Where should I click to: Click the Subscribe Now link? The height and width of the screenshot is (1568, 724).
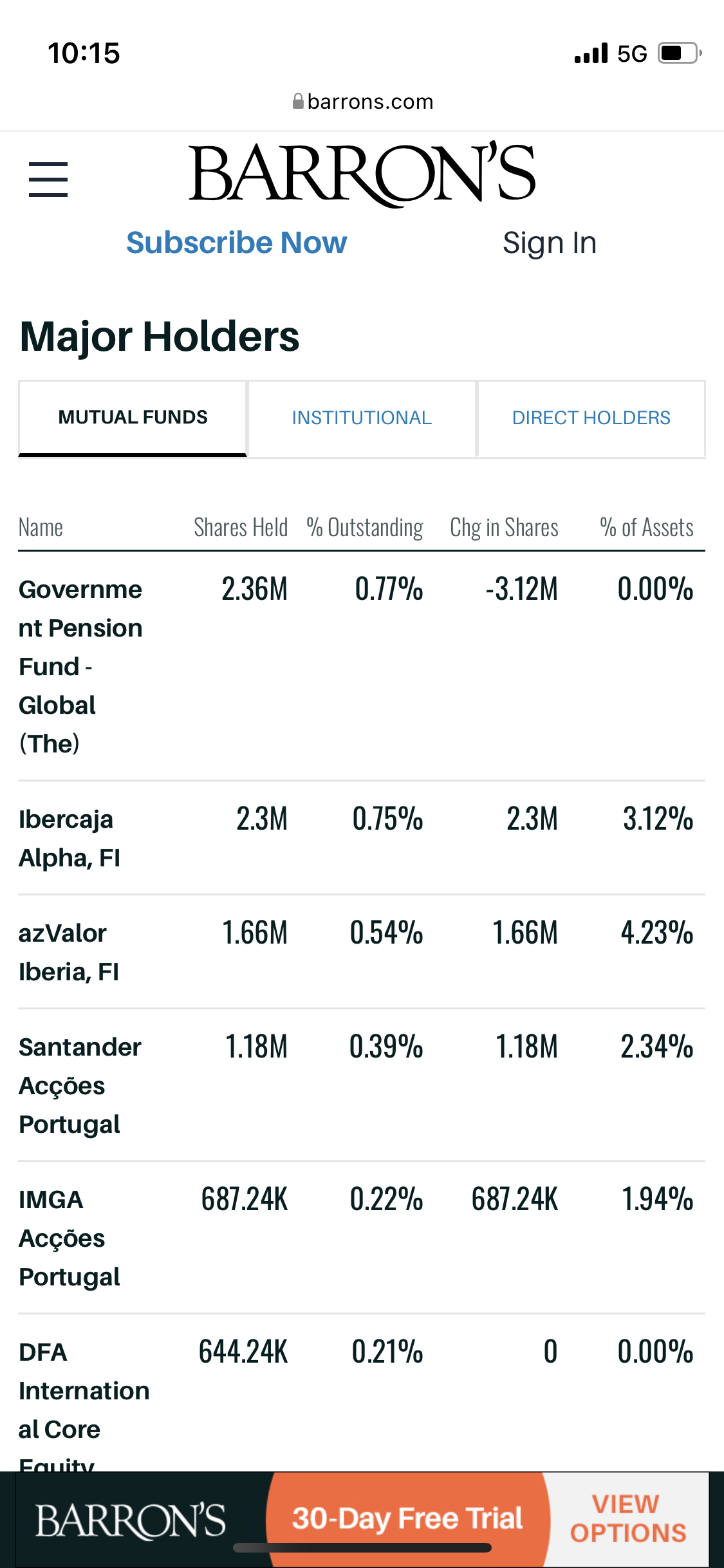point(236,243)
